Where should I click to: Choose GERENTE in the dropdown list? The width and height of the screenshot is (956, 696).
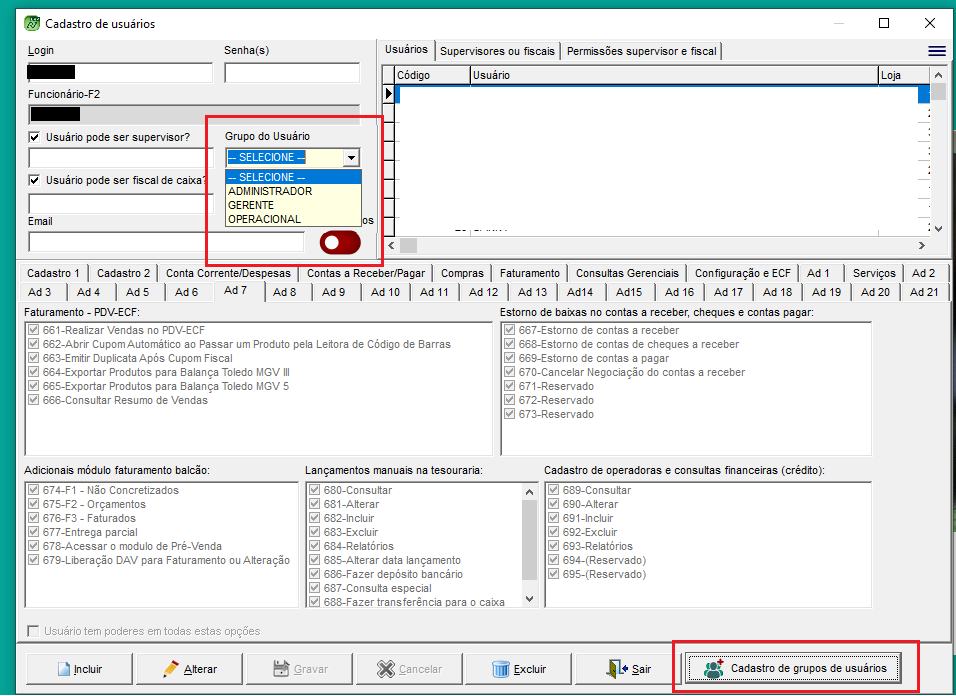tap(251, 205)
